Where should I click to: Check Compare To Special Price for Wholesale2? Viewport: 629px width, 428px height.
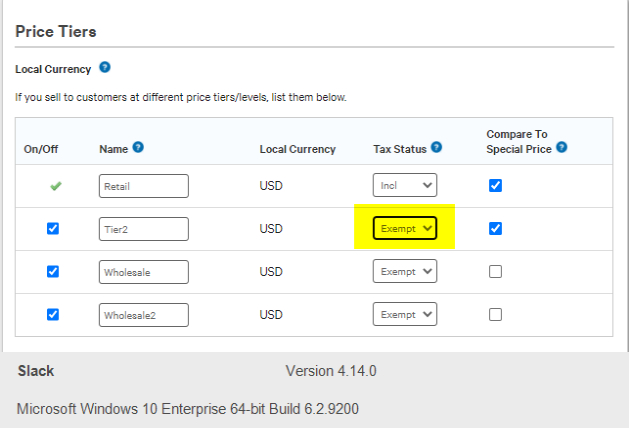[495, 314]
